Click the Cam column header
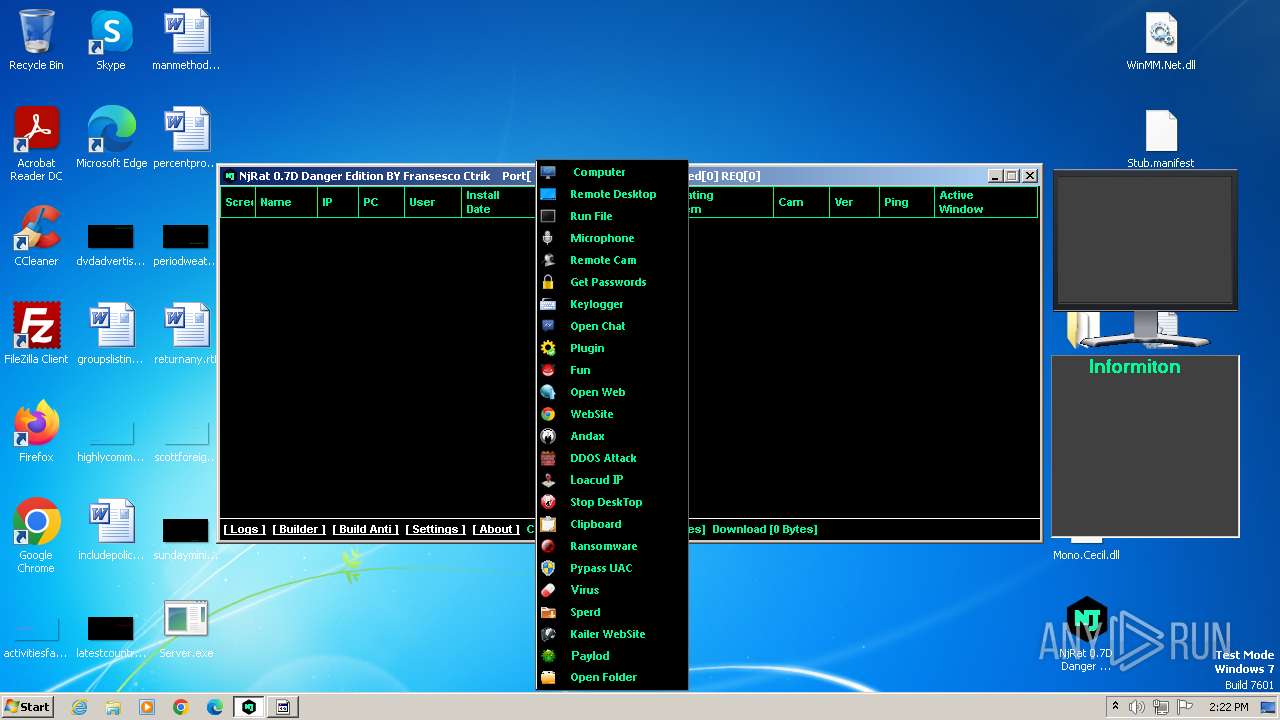 coord(803,202)
